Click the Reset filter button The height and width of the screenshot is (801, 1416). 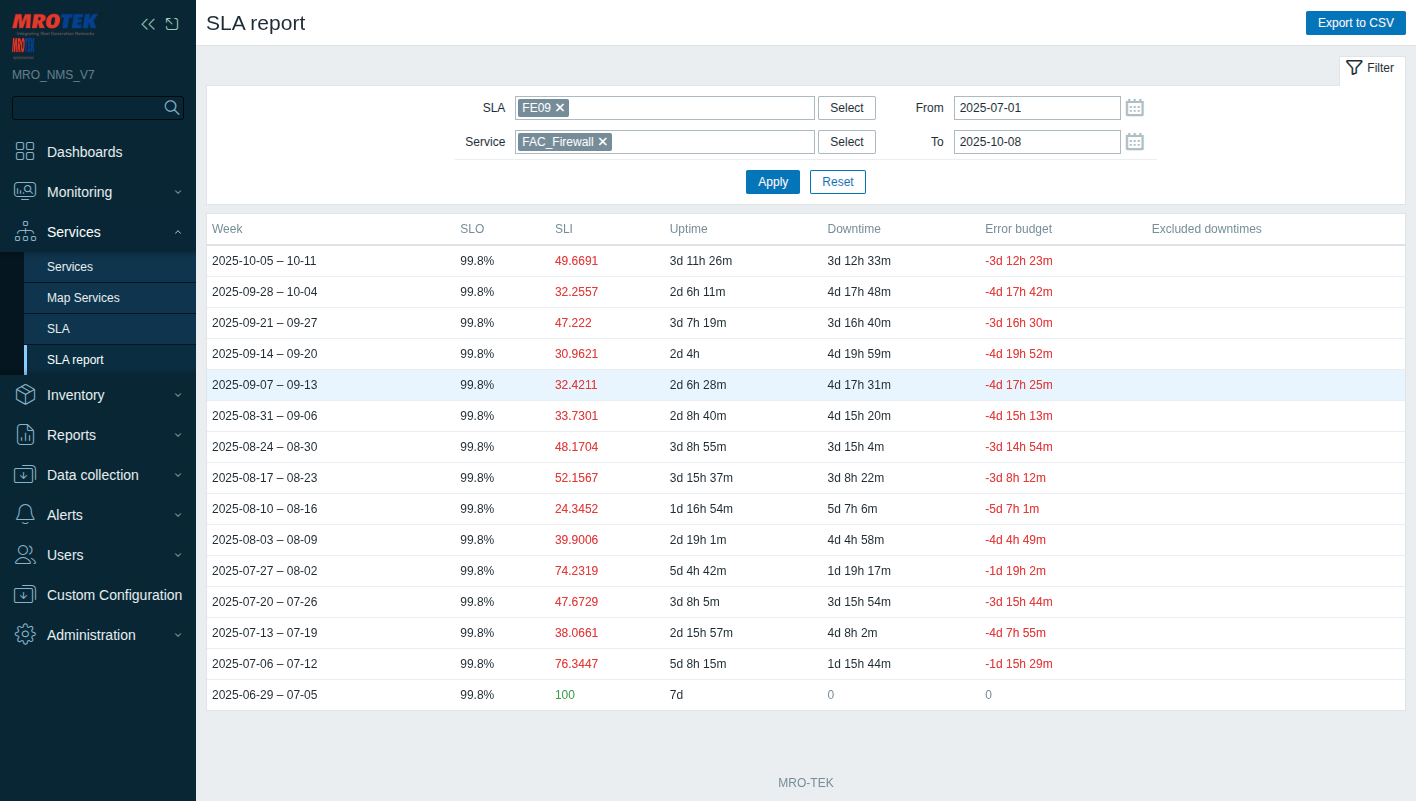click(x=838, y=182)
